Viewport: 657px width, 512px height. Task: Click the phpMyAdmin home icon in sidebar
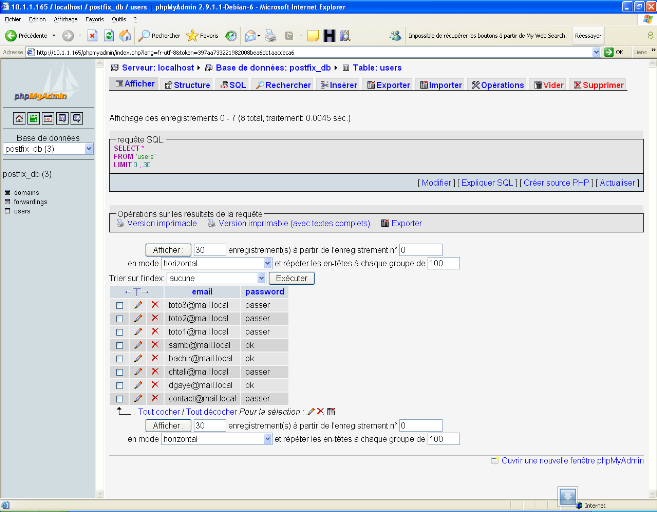[x=19, y=118]
